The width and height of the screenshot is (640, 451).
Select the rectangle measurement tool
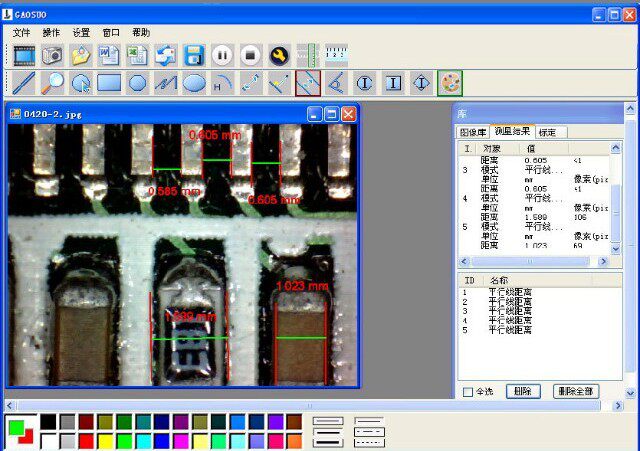(109, 83)
